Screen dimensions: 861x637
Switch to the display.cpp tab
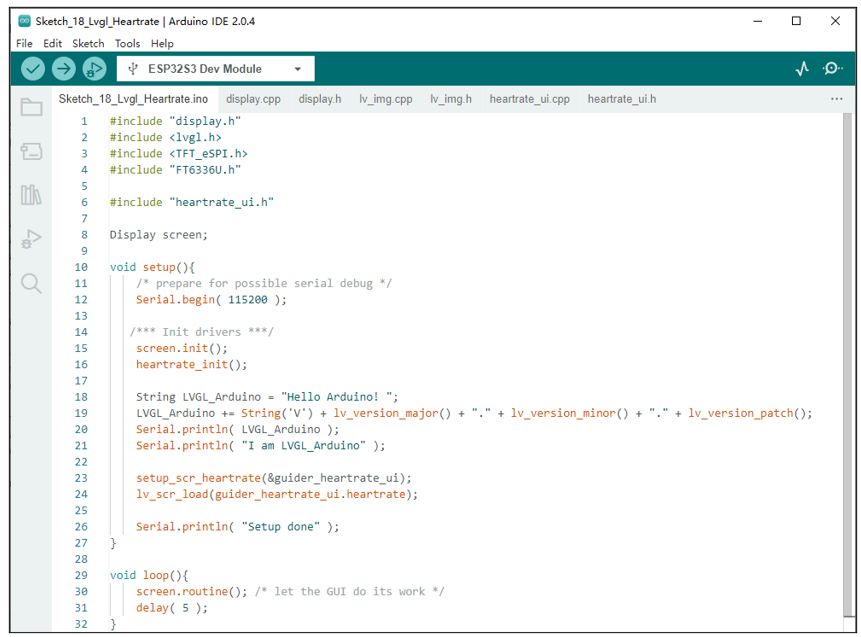(x=253, y=99)
